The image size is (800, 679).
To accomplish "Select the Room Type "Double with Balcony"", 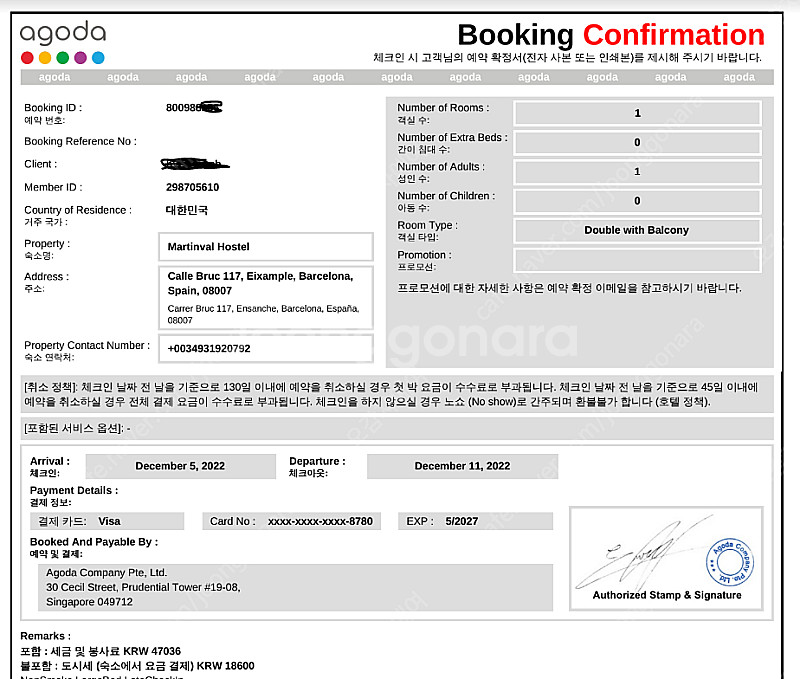I will pos(638,230).
